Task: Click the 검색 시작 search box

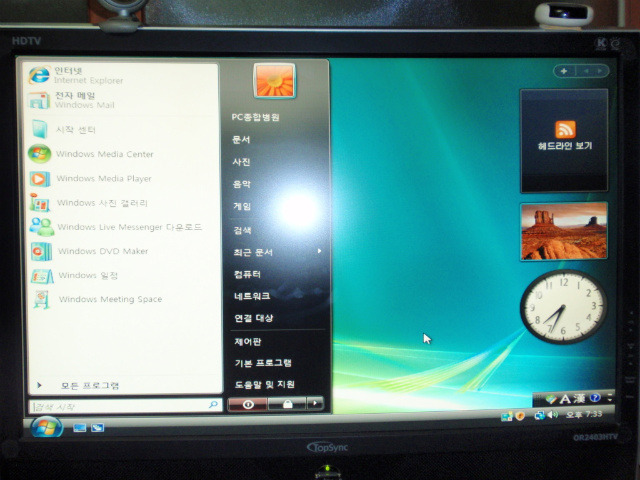Action: coord(125,406)
